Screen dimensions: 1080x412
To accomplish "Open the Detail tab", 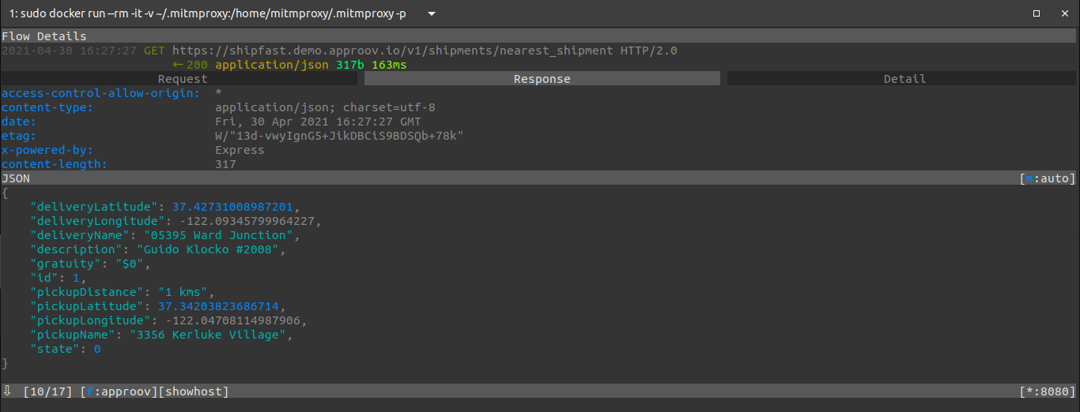I will 904,79.
